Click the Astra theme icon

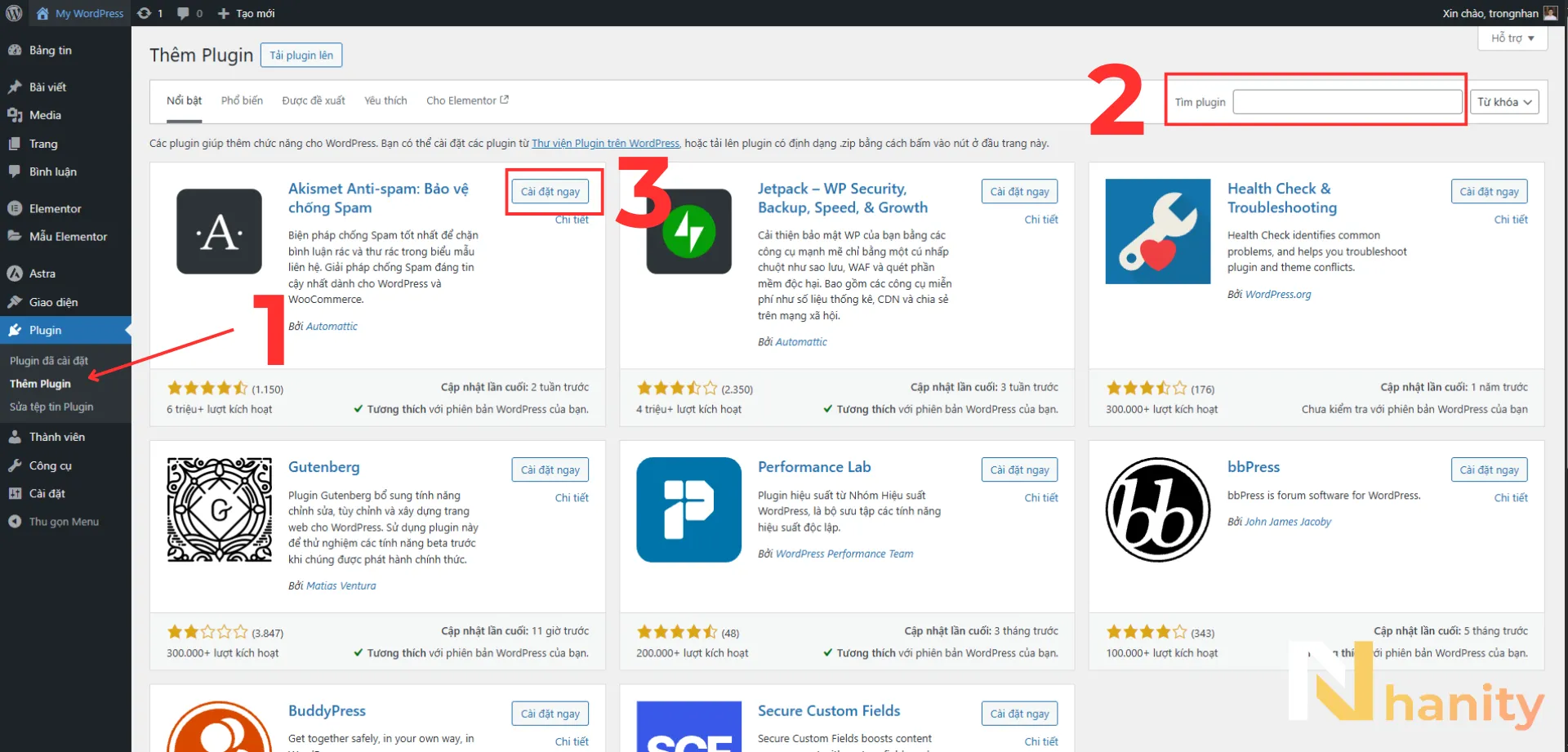tap(15, 274)
